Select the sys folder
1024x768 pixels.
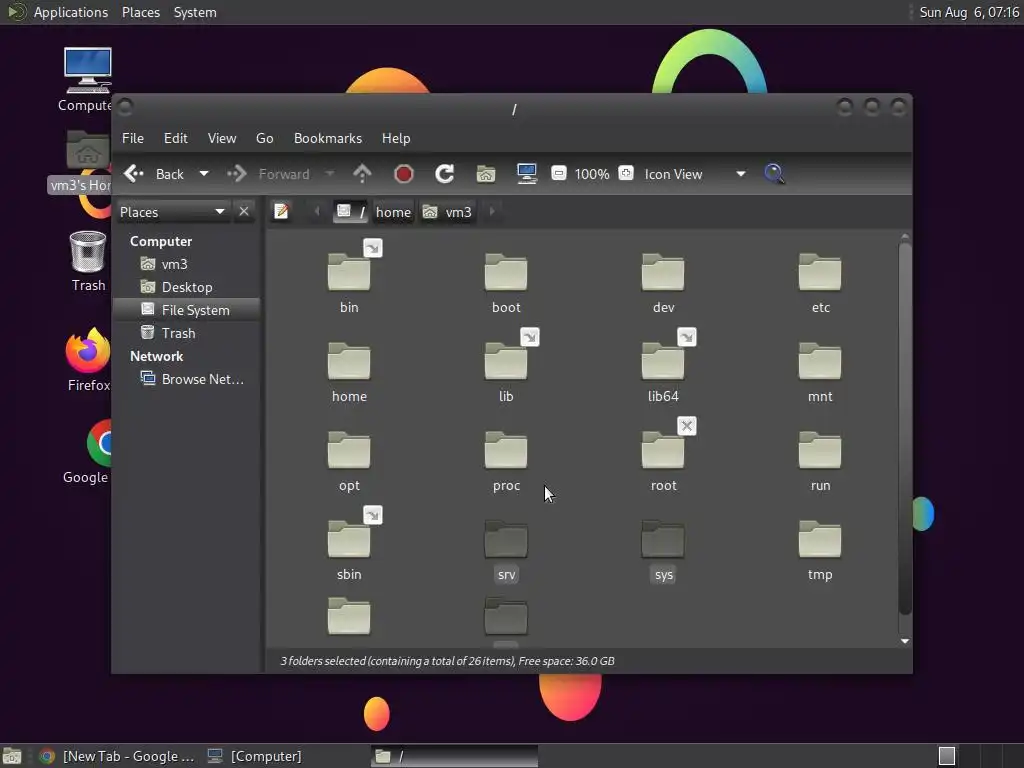pyautogui.click(x=663, y=539)
